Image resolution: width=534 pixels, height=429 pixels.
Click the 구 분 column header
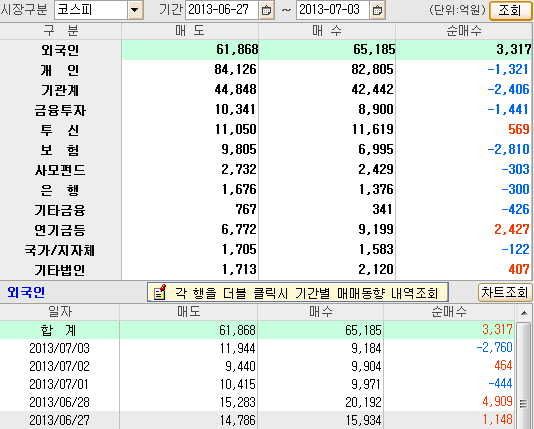pyautogui.click(x=61, y=31)
